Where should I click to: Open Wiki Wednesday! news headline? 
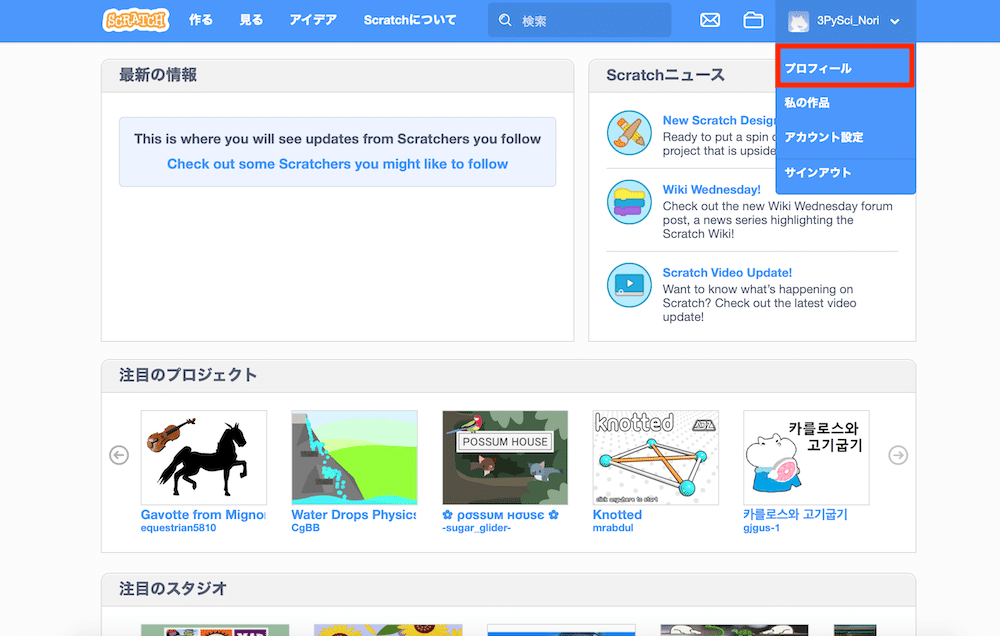pos(712,189)
